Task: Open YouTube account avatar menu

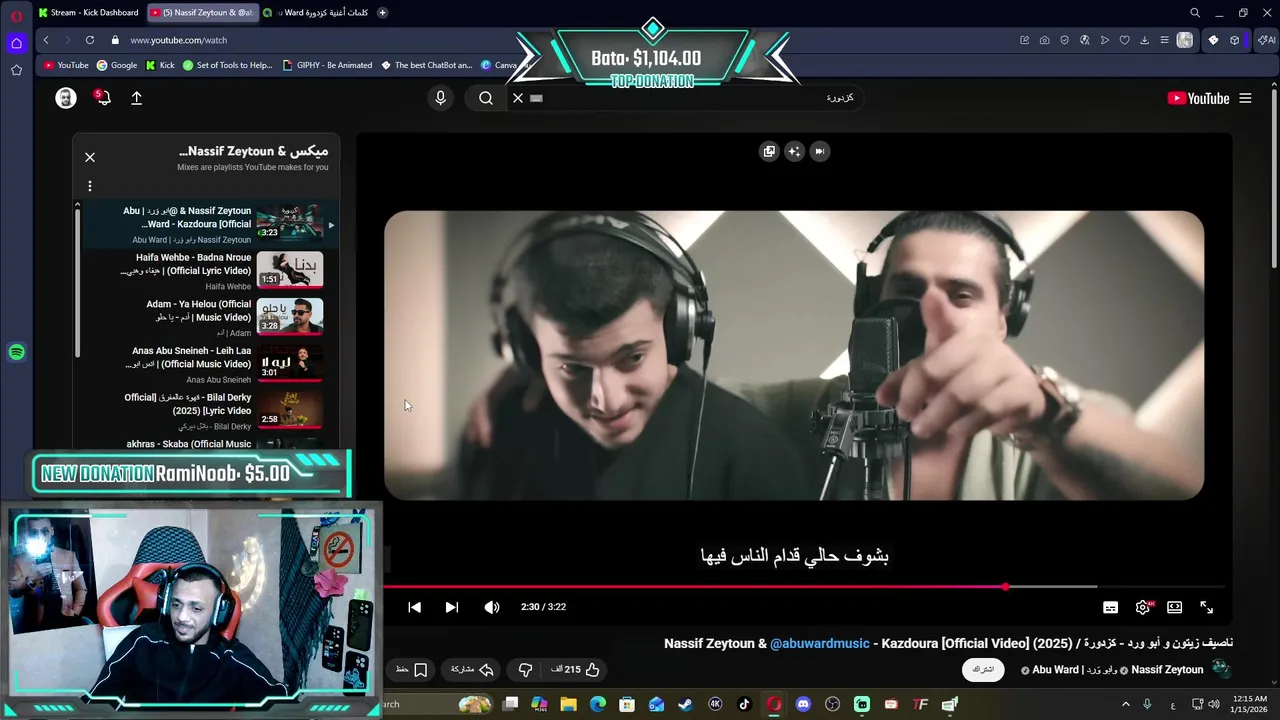Action: tap(66, 98)
